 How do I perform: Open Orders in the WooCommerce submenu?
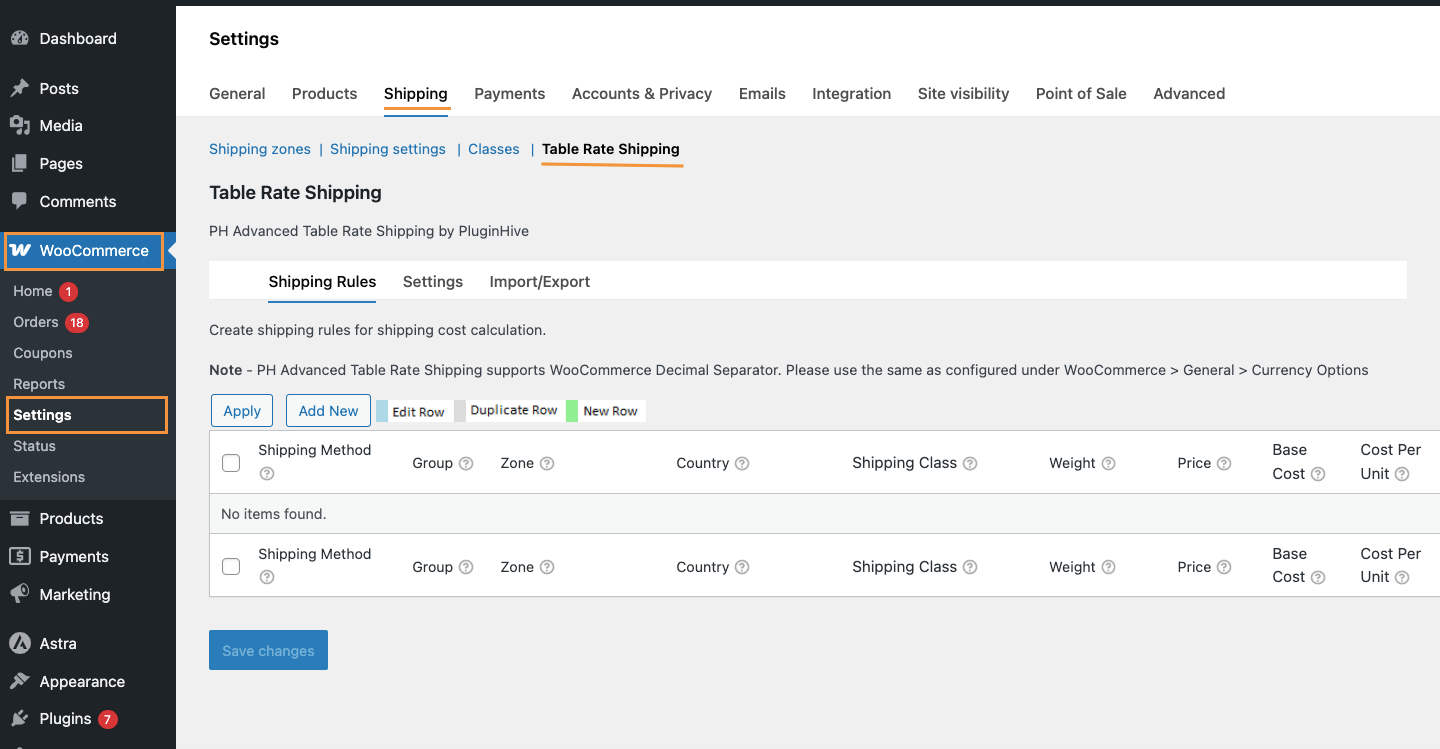point(36,322)
